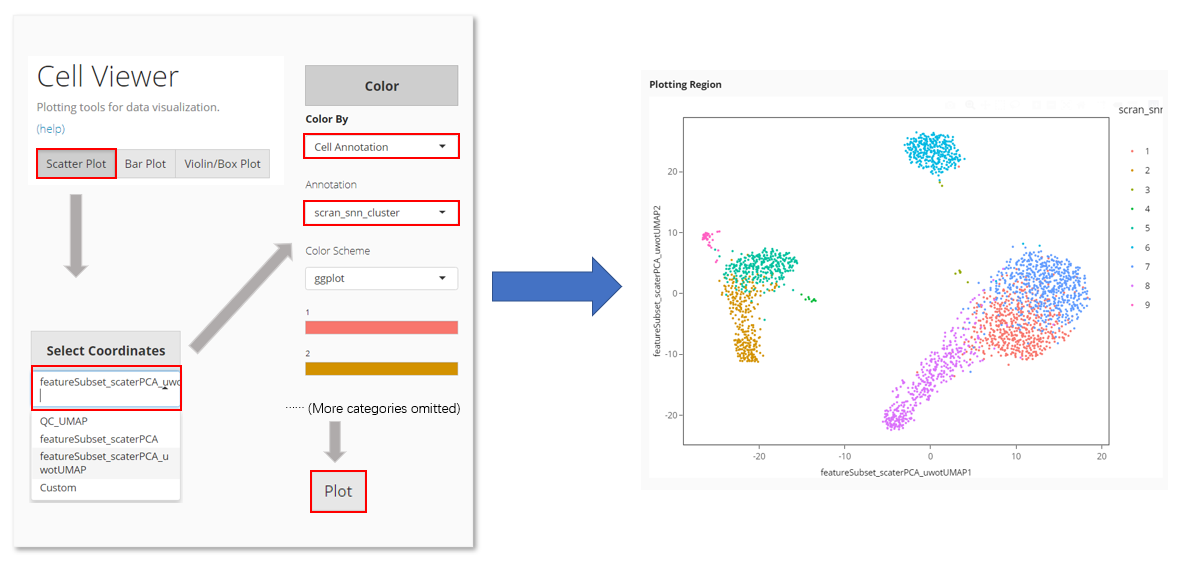Choose QC_UMAP from the coordinates list

[x=62, y=421]
